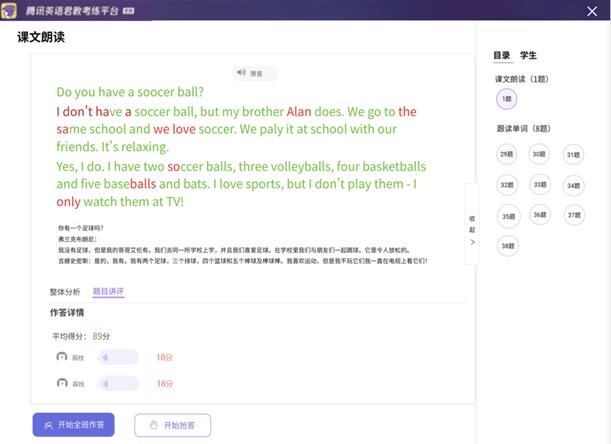Close the window with the X icon
This screenshot has height=444, width=611.
[593, 11]
